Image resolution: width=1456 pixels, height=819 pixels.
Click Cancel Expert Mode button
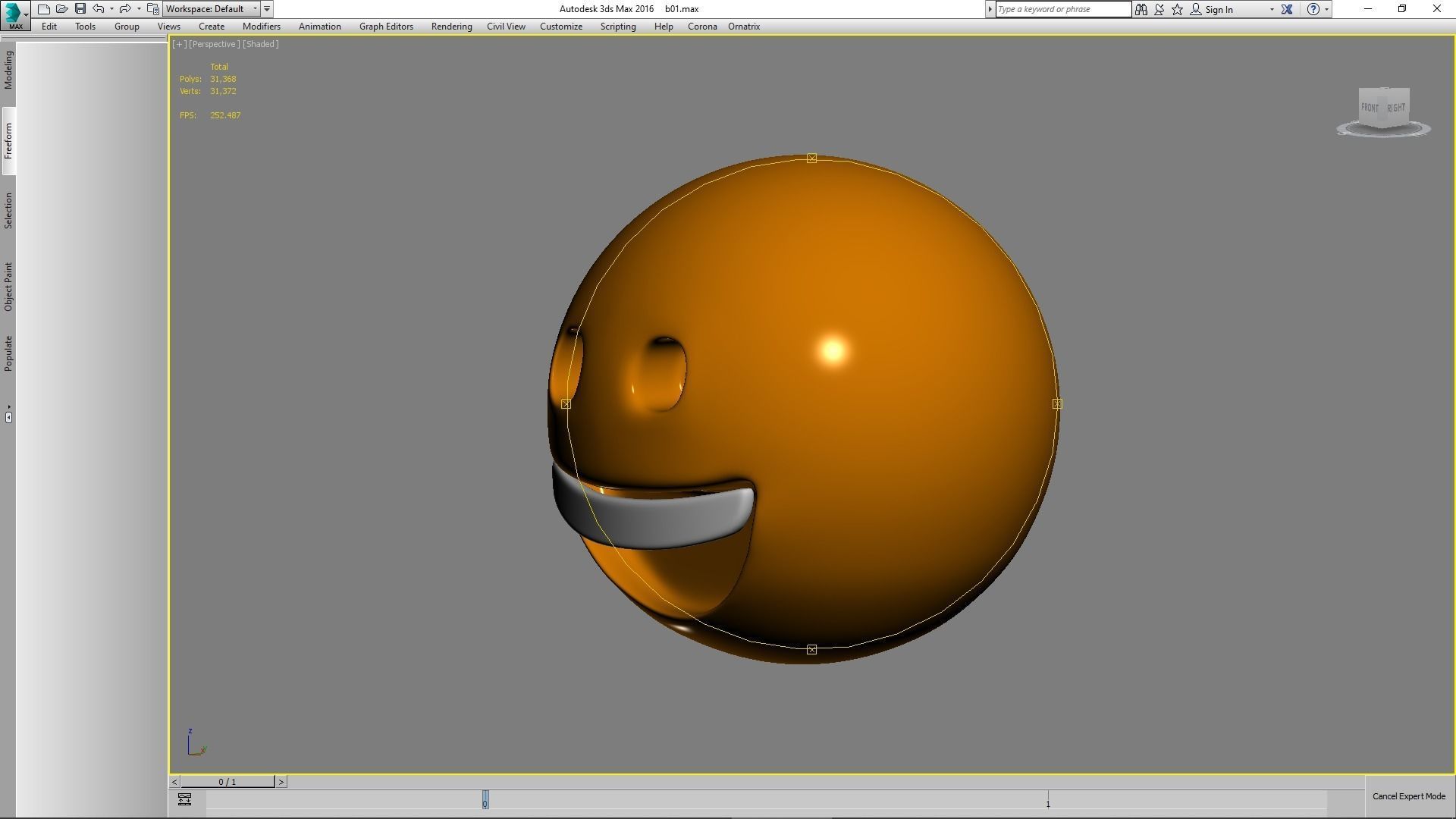[1409, 796]
